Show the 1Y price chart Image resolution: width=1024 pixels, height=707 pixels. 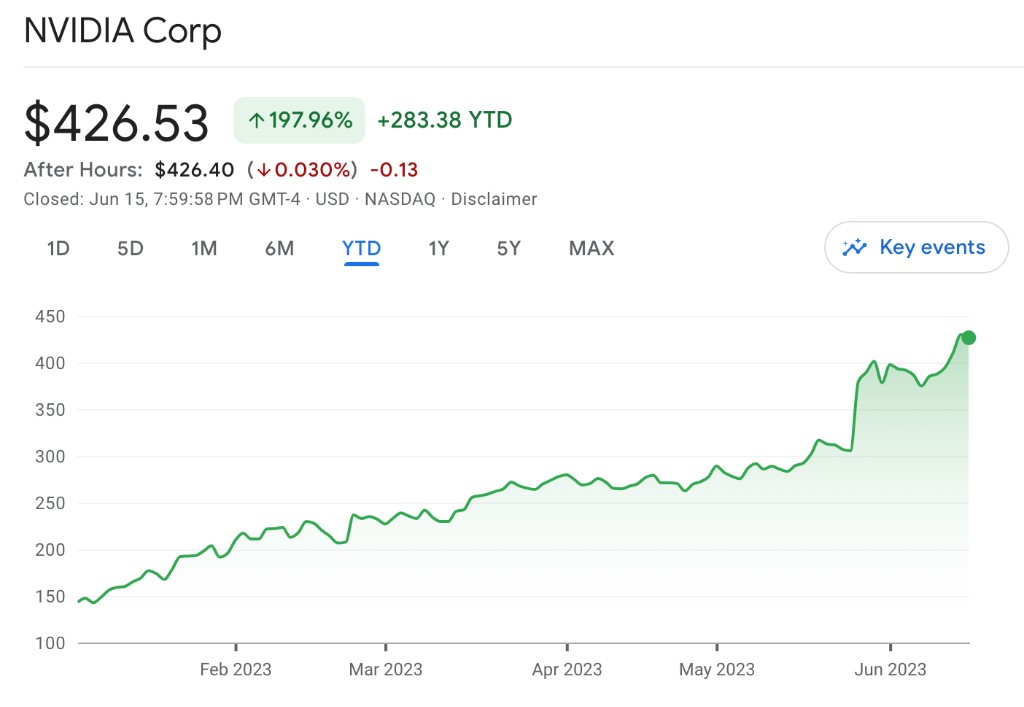click(x=438, y=248)
